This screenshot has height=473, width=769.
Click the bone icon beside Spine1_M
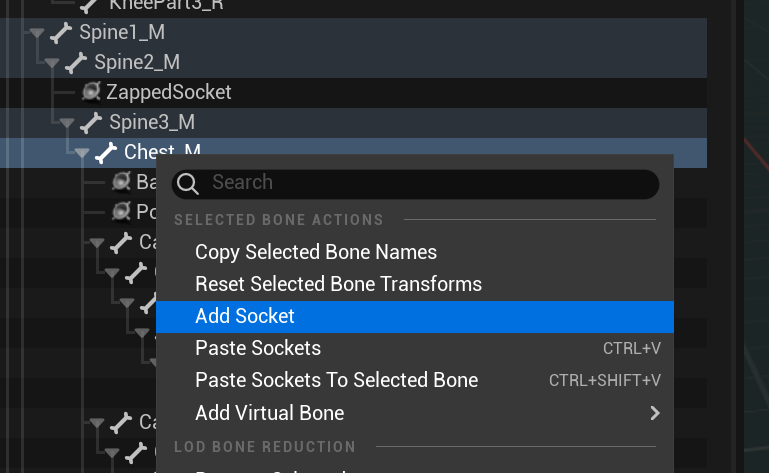61,33
